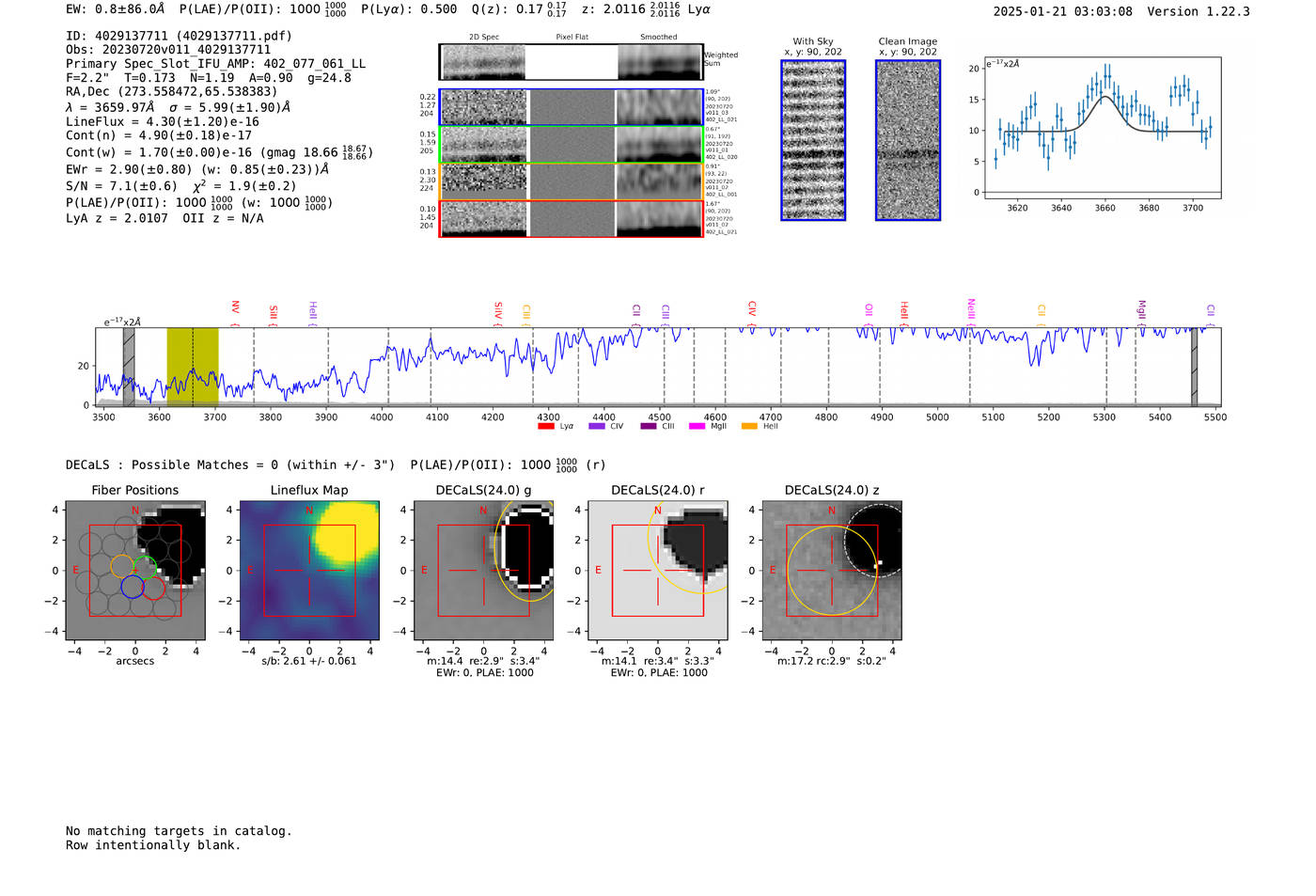Image resolution: width=1316 pixels, height=896 pixels.
Task: Click the Lineflux Map panel
Action: (309, 571)
